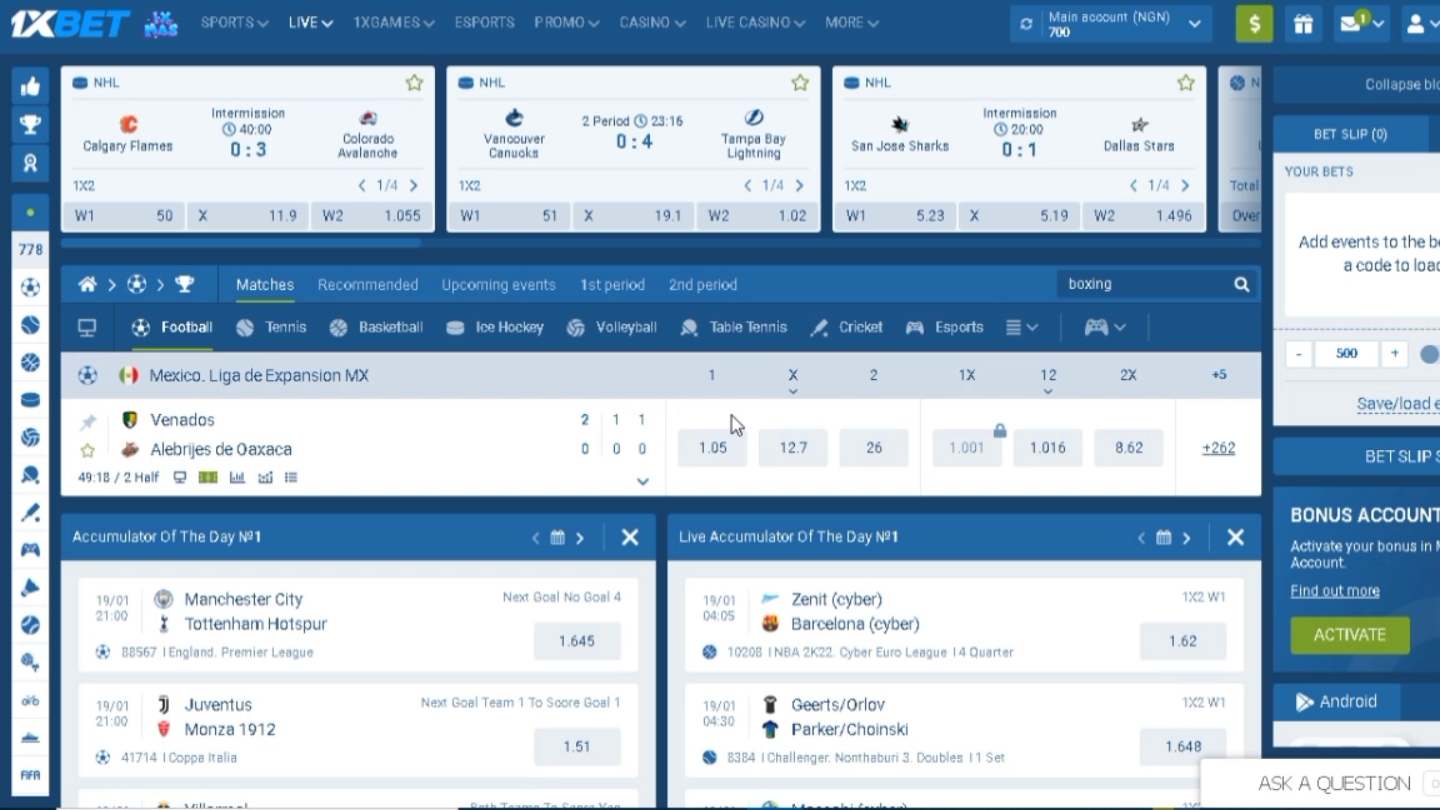Open the 1XGAMES dropdown menu
Screen dimensions: 1440x810
(393, 22)
